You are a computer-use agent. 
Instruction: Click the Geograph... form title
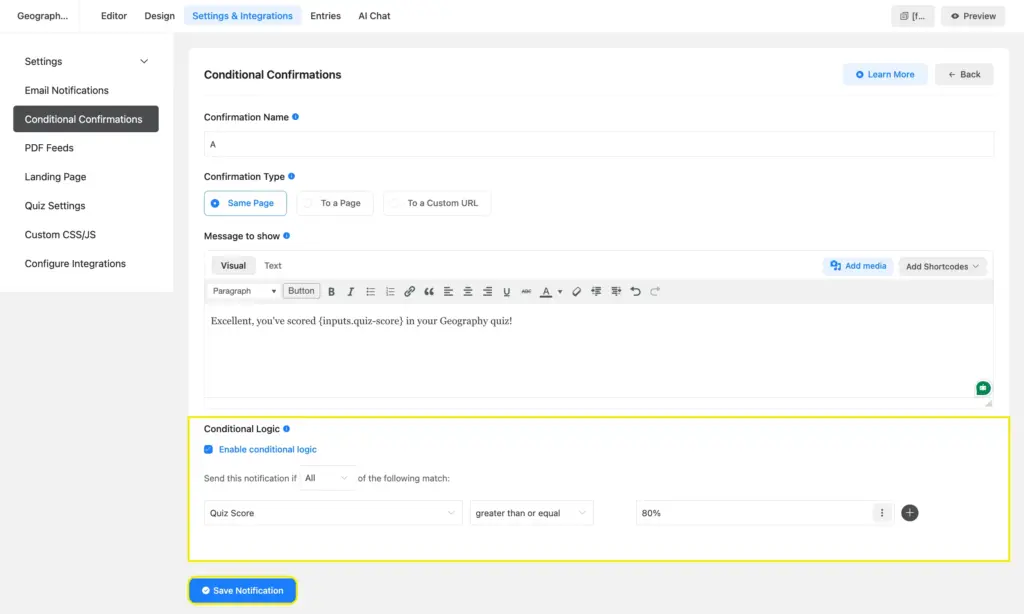[42, 16]
